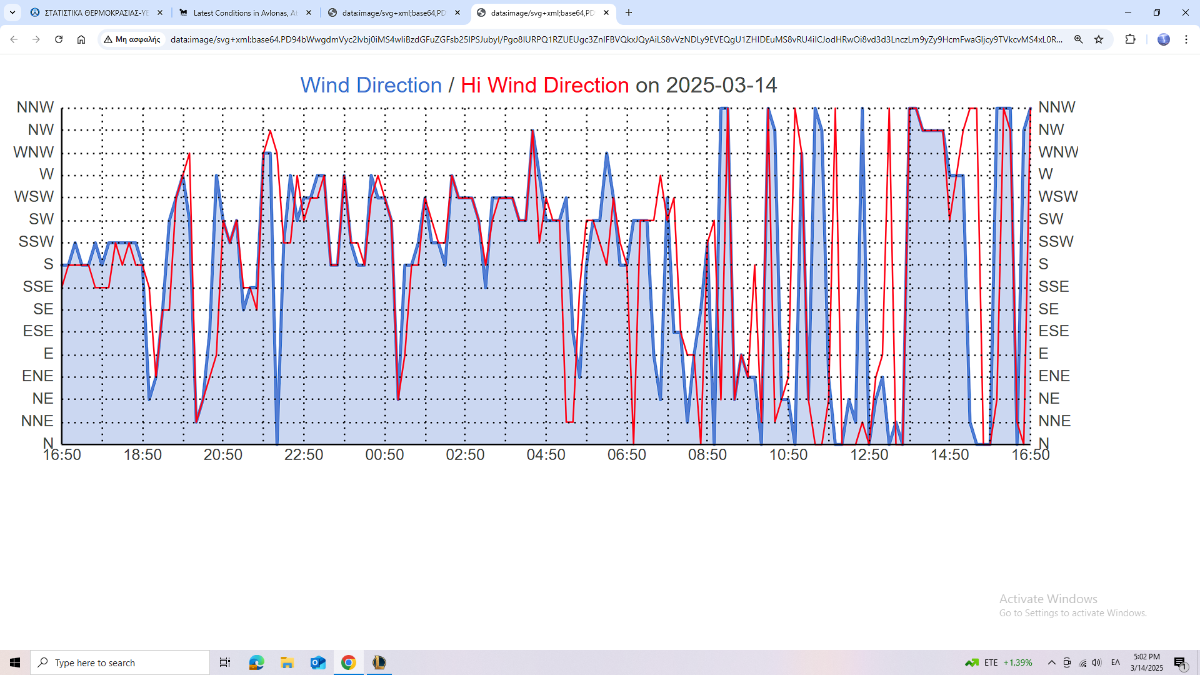Open the zoom magnifier in address bar
Screen dimensions: 1200x675
[1078, 39]
